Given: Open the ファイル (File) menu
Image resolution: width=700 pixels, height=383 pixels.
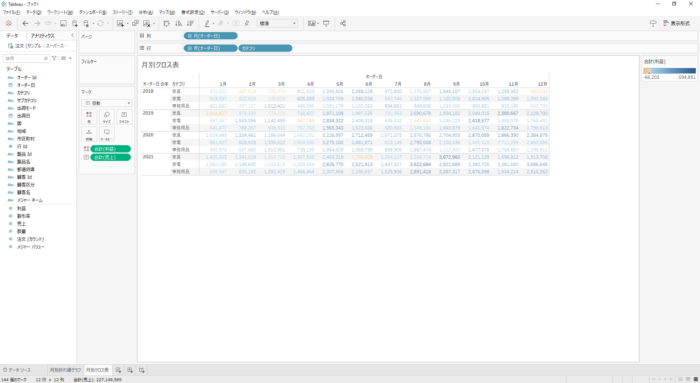Looking at the screenshot, I should (11, 12).
